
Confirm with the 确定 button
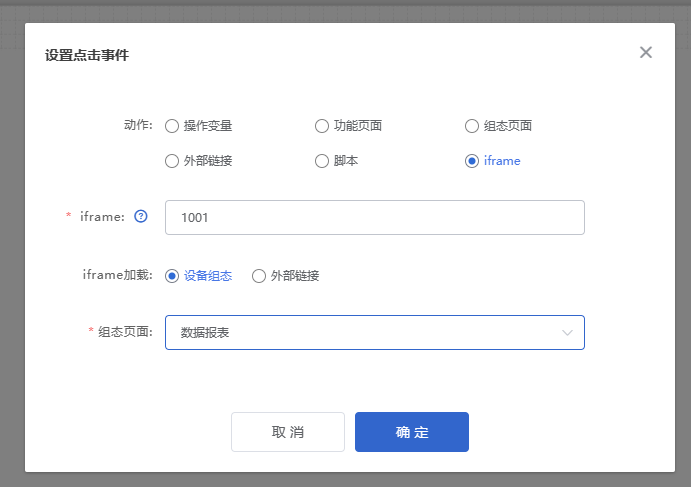[x=412, y=432]
